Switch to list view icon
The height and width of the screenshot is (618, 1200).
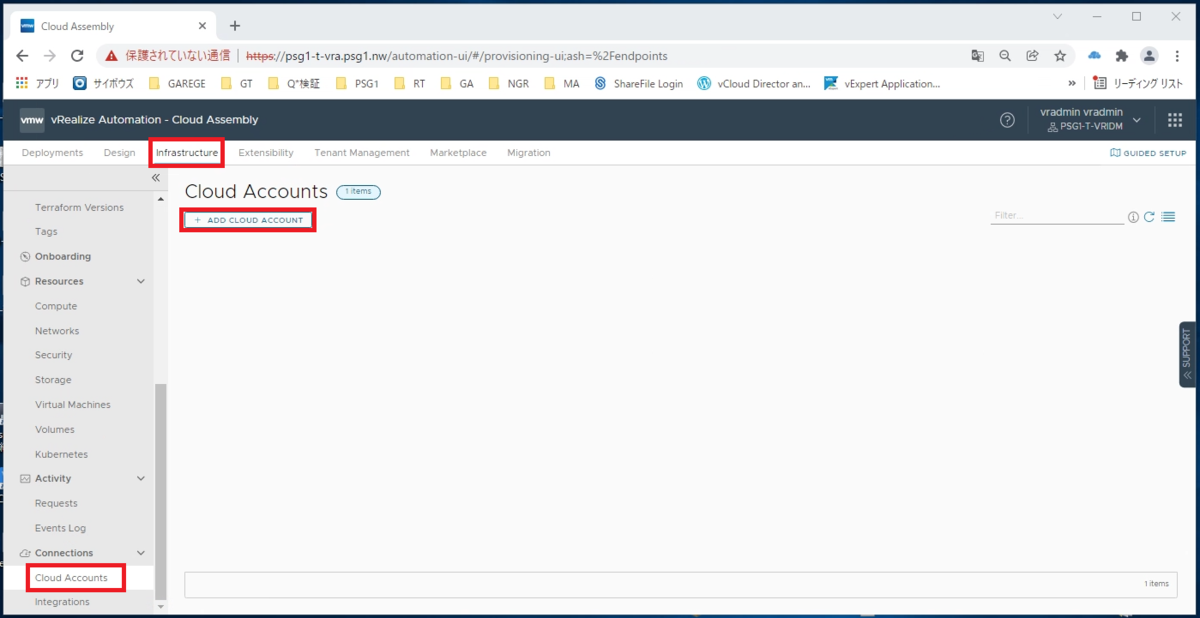pyautogui.click(x=1168, y=217)
